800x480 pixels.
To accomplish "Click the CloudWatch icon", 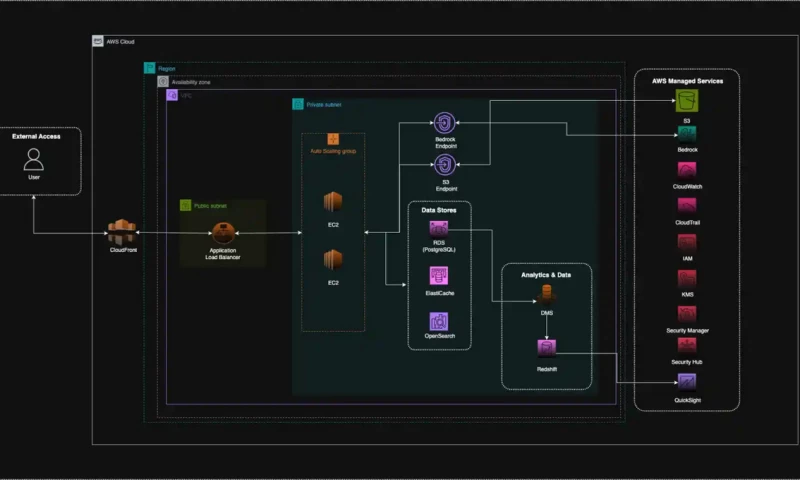I will 687,170.
